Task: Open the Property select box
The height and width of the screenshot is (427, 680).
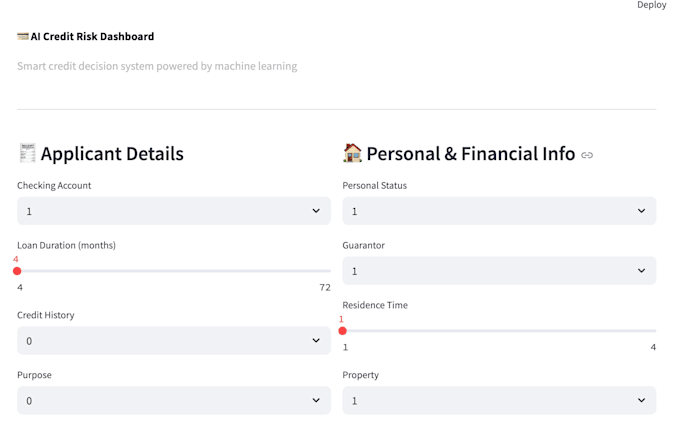Action: click(x=499, y=400)
